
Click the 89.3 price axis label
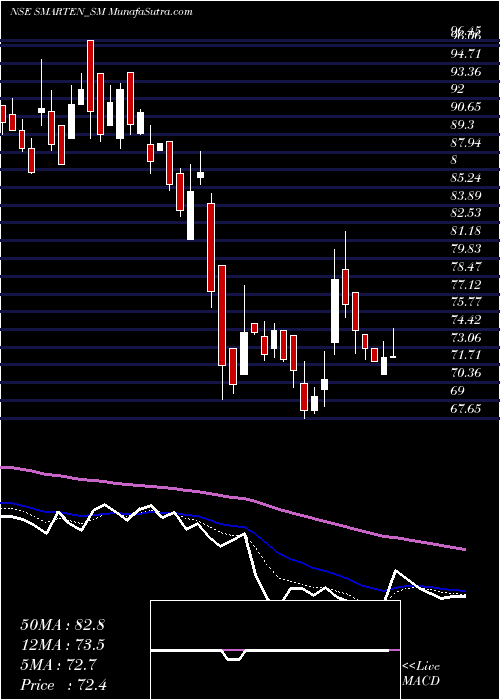click(x=462, y=125)
